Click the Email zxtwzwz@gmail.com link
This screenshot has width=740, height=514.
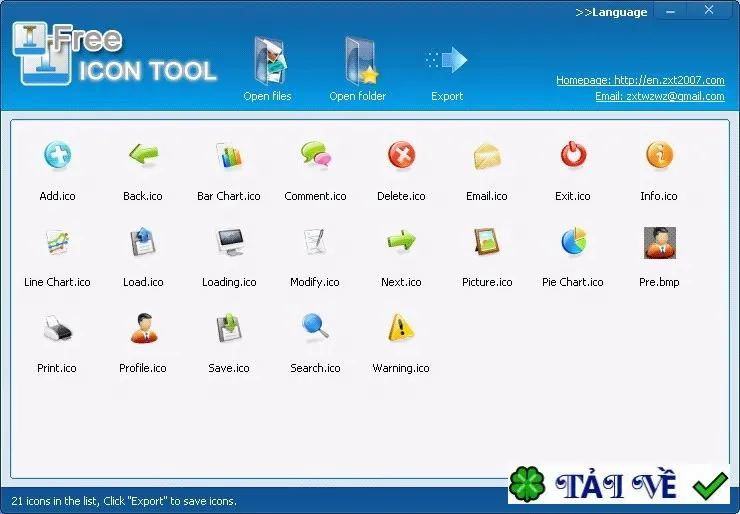click(x=660, y=96)
